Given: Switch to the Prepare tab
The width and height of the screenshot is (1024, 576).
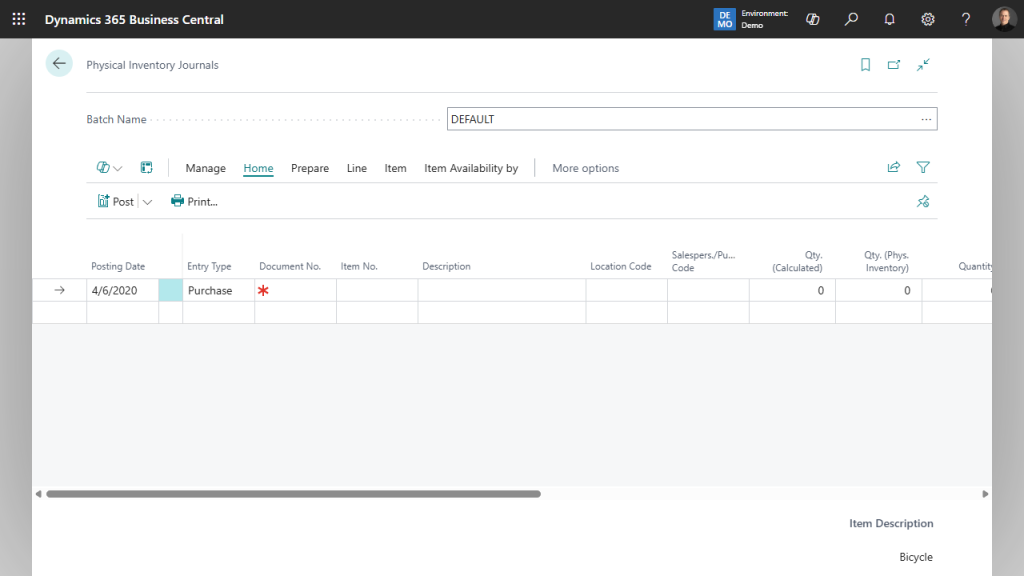Looking at the screenshot, I should tap(309, 168).
